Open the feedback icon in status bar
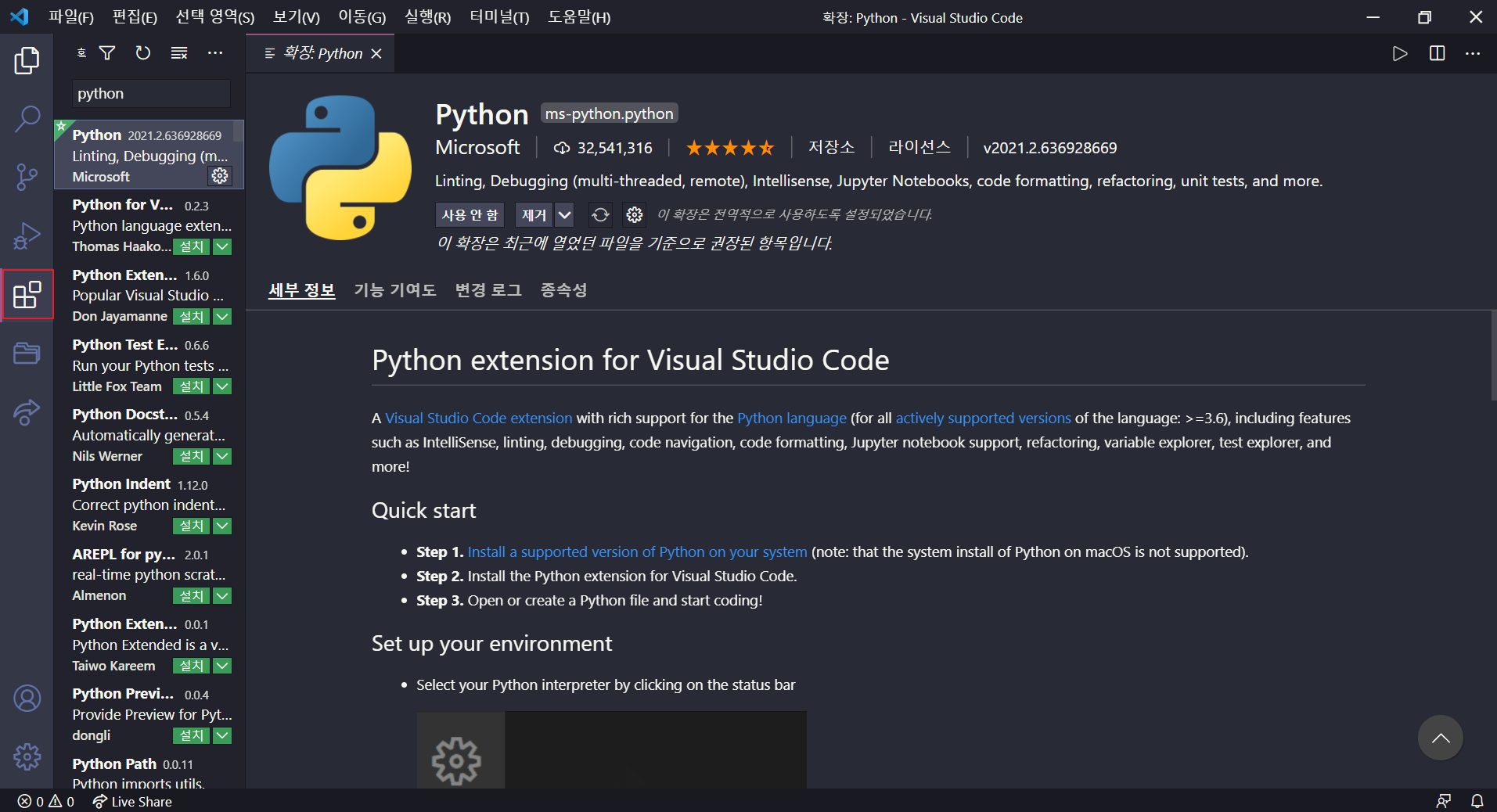1497x812 pixels. 1444,802
